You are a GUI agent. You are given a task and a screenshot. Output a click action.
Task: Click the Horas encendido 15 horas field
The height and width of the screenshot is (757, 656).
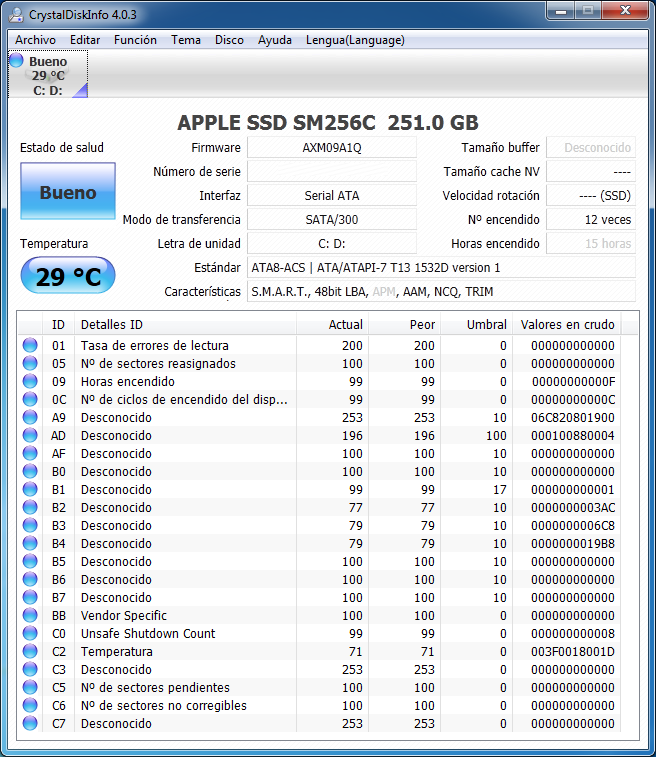click(591, 244)
